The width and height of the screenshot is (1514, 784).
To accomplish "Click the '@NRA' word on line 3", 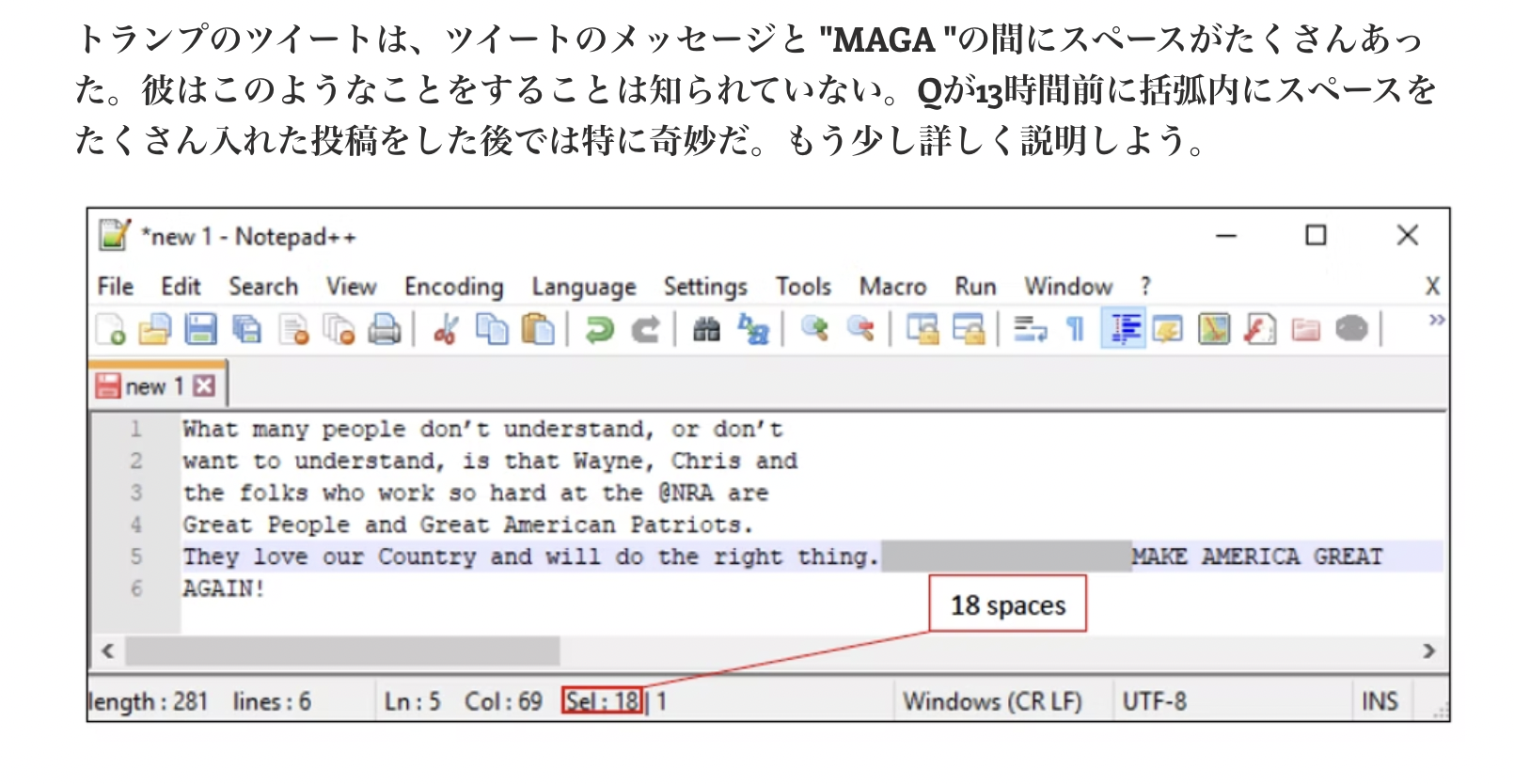I will 686,493.
